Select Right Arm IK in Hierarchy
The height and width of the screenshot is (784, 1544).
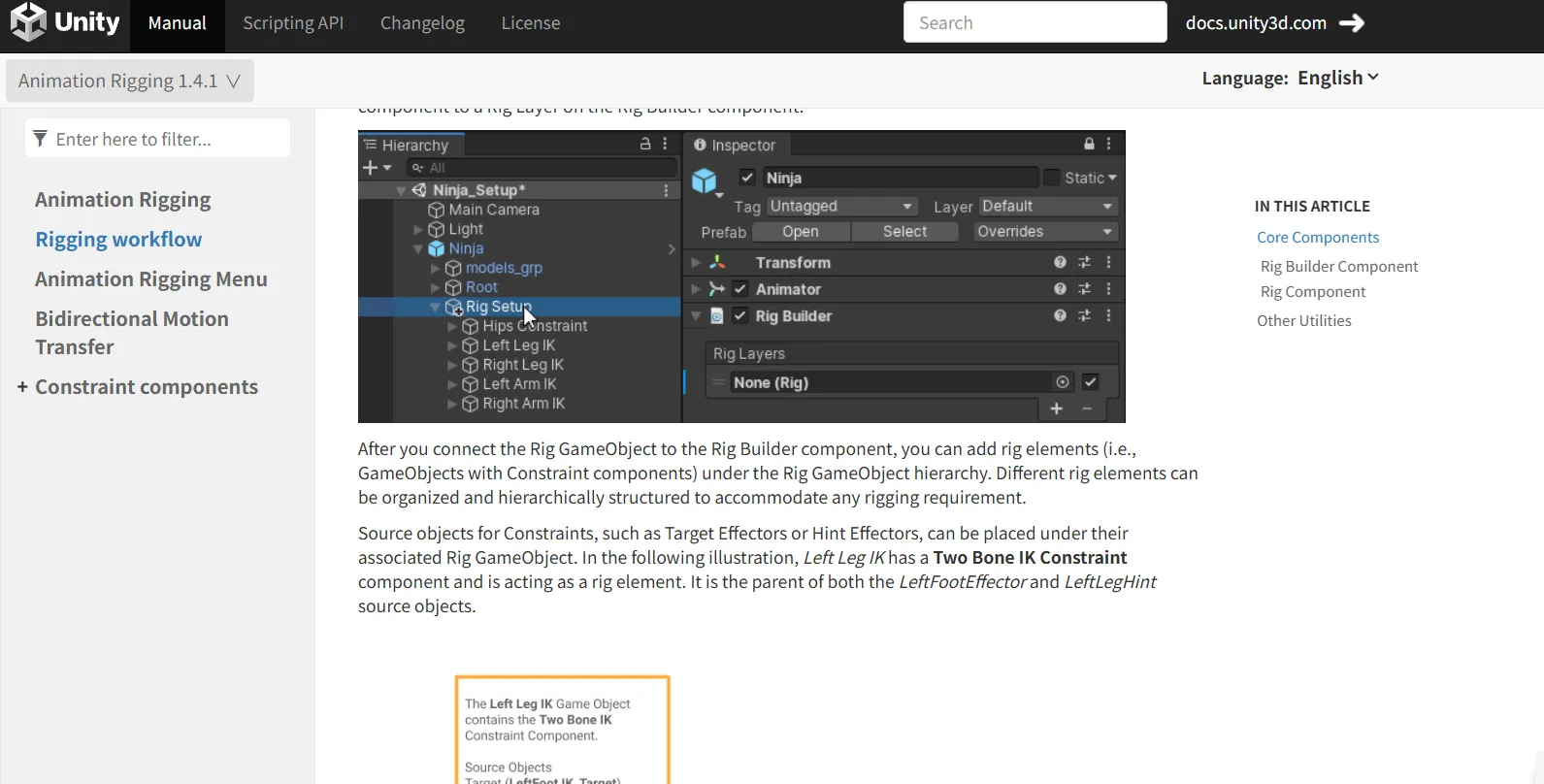pos(523,404)
